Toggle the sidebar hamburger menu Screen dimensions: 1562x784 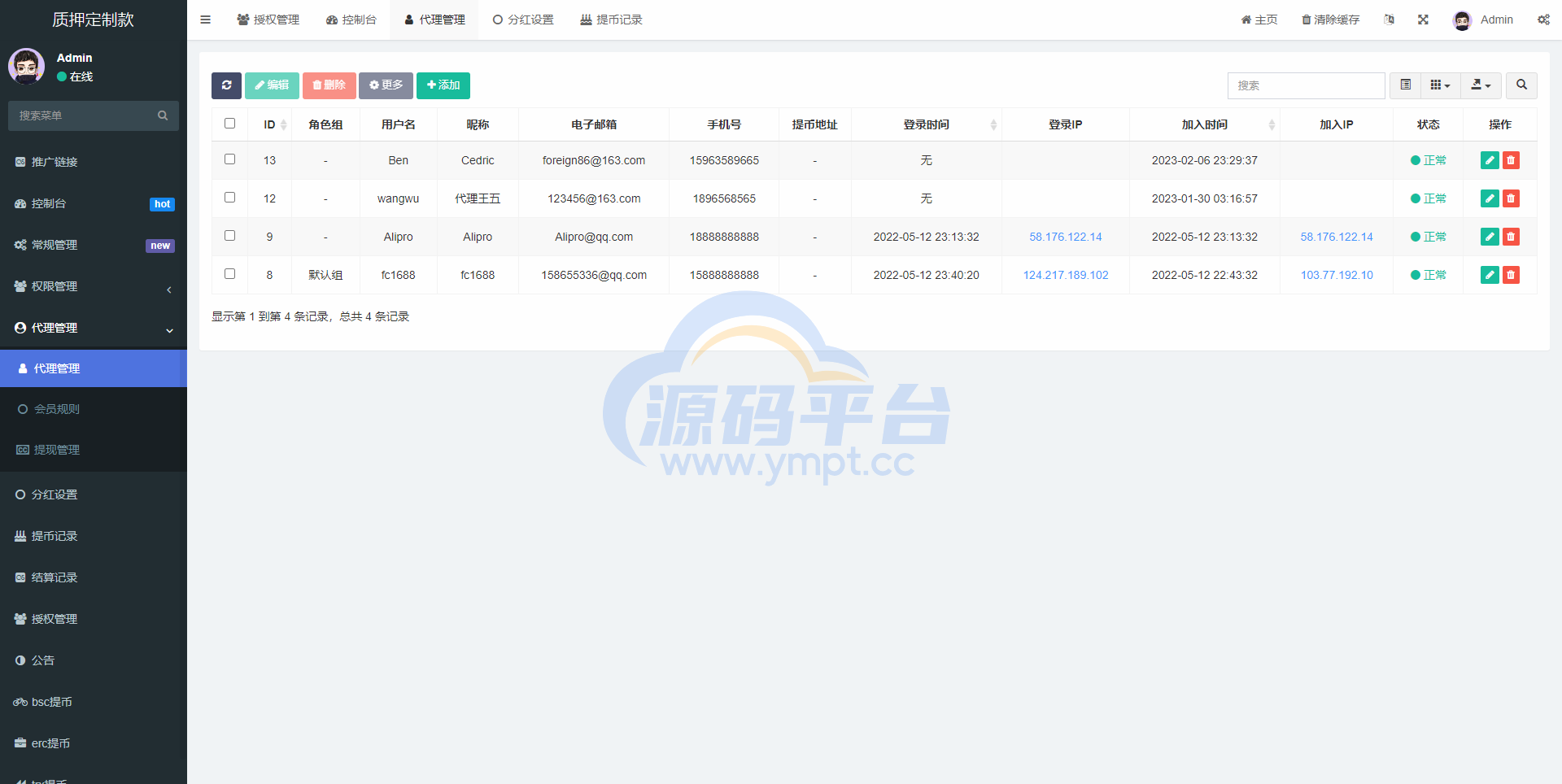tap(205, 20)
